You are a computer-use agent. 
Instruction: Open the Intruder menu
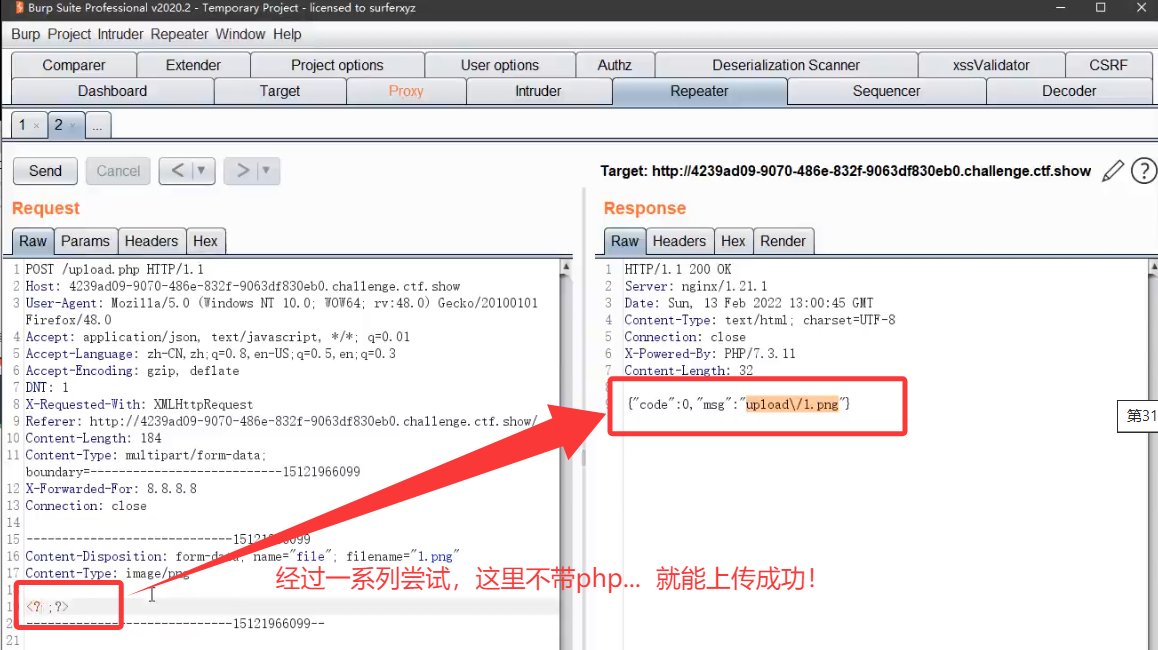(x=120, y=34)
